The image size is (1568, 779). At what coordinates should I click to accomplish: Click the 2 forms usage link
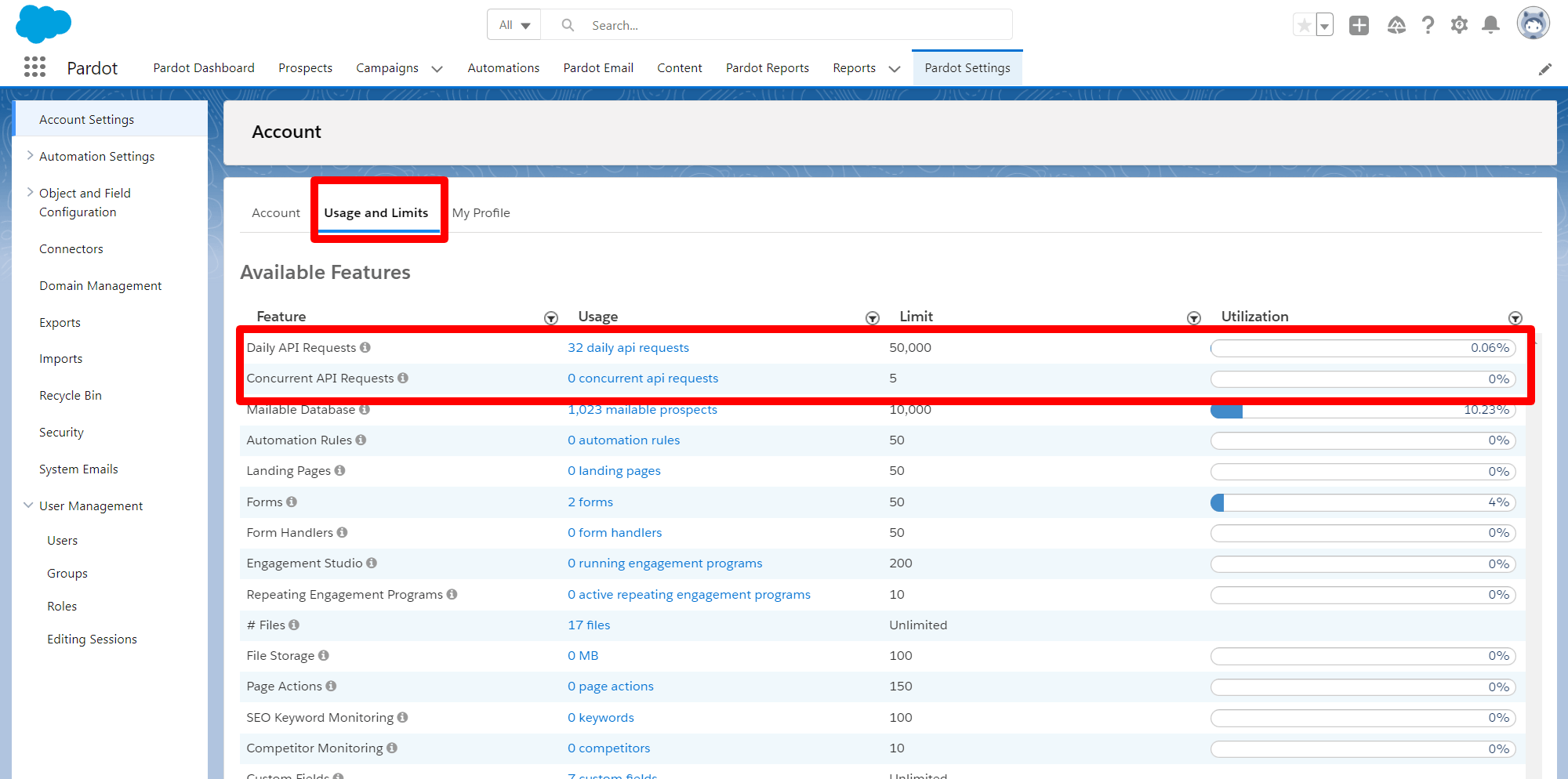click(x=590, y=502)
